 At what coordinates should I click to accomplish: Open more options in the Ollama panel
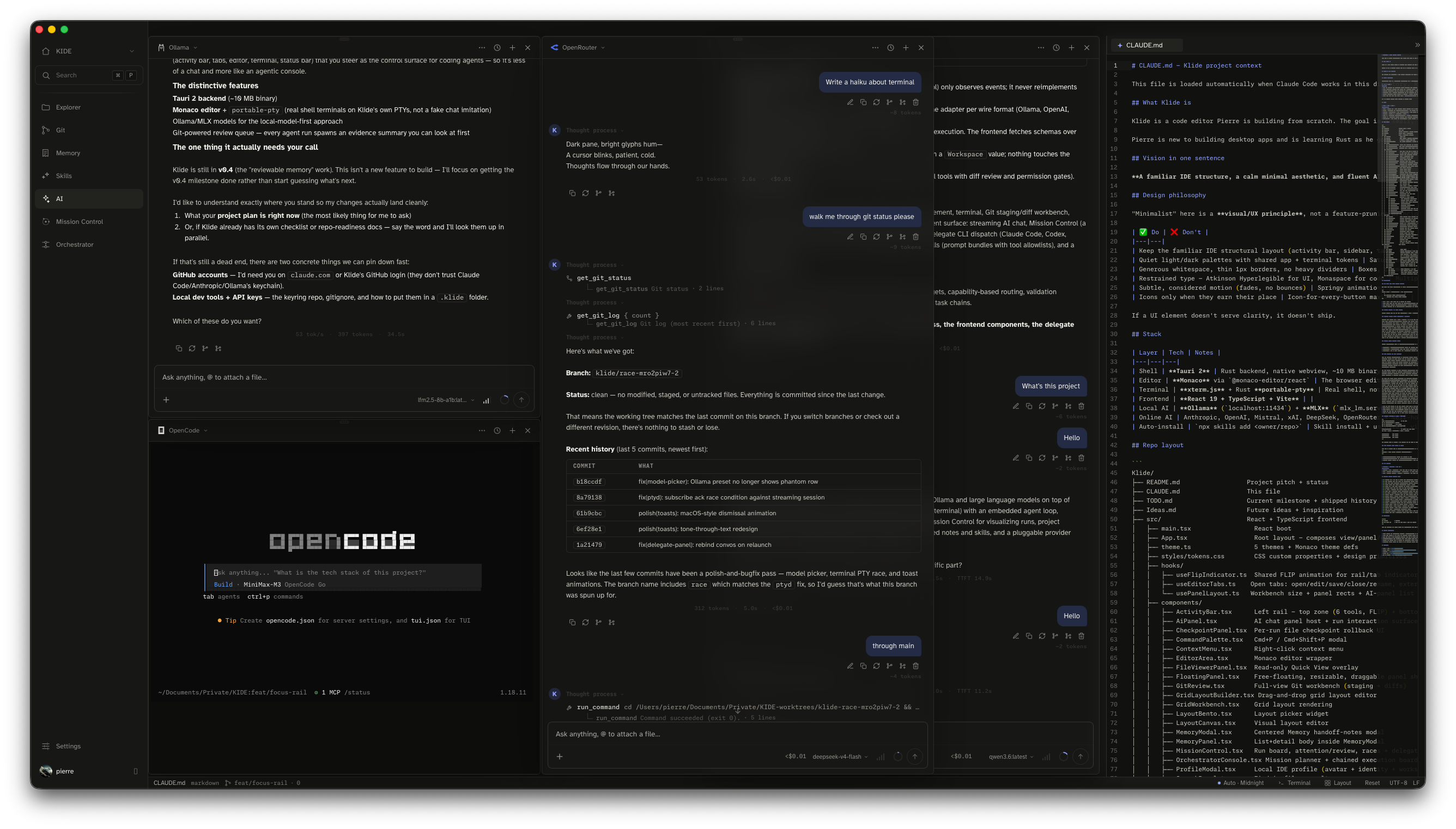pos(482,48)
